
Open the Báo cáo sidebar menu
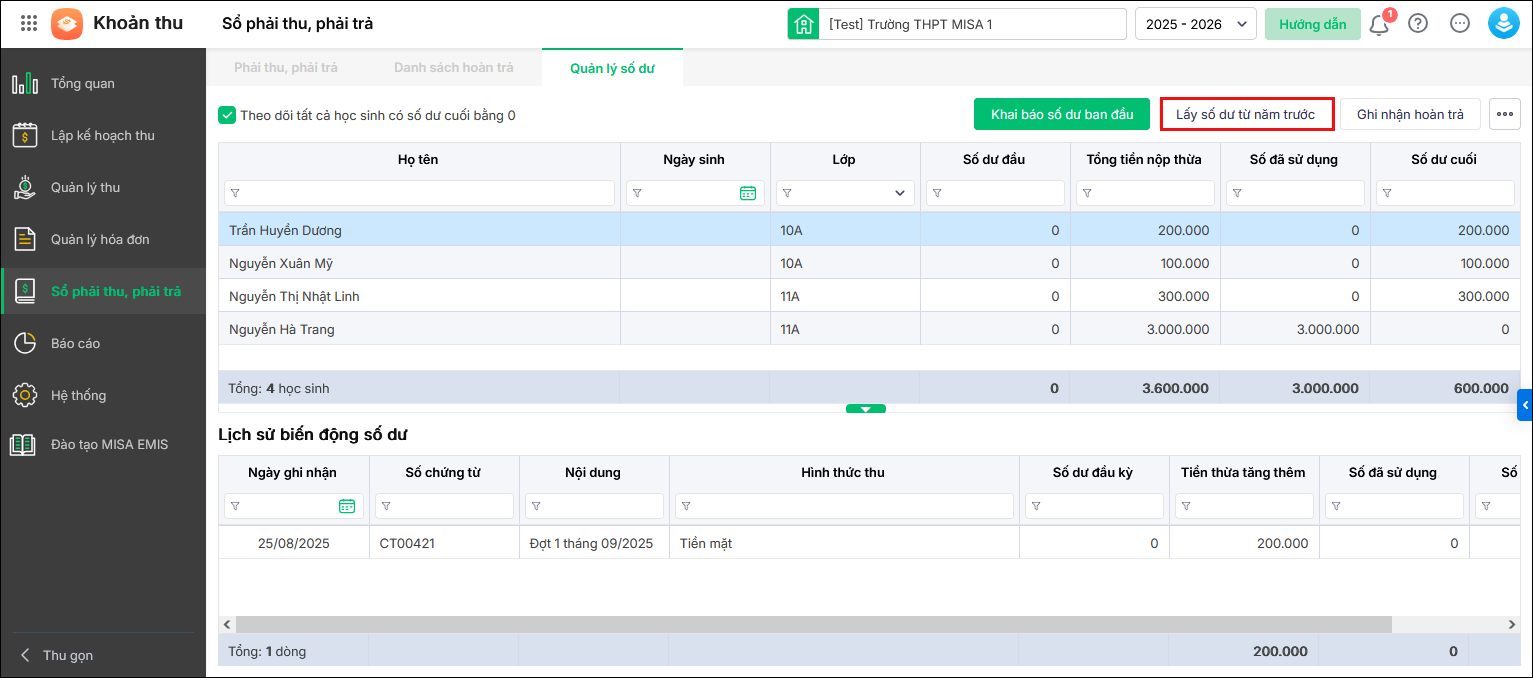point(75,343)
